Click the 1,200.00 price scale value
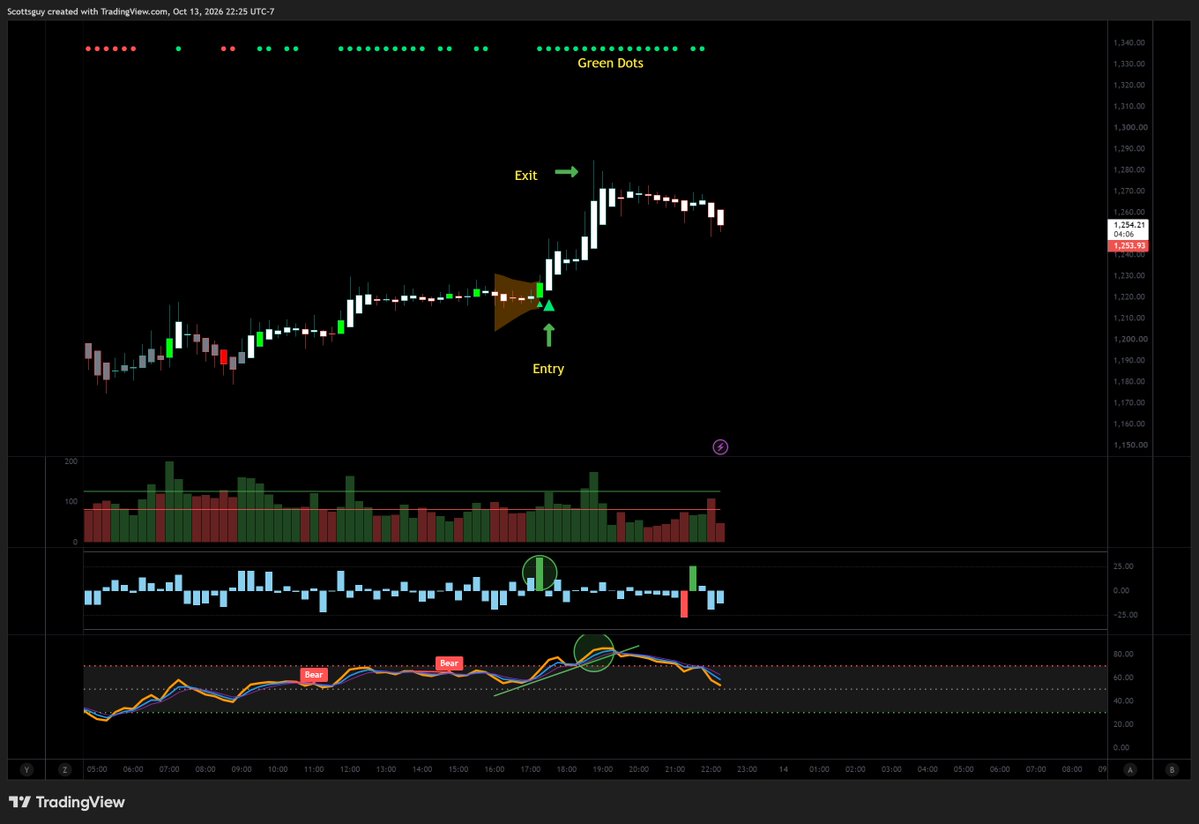 [1129, 339]
